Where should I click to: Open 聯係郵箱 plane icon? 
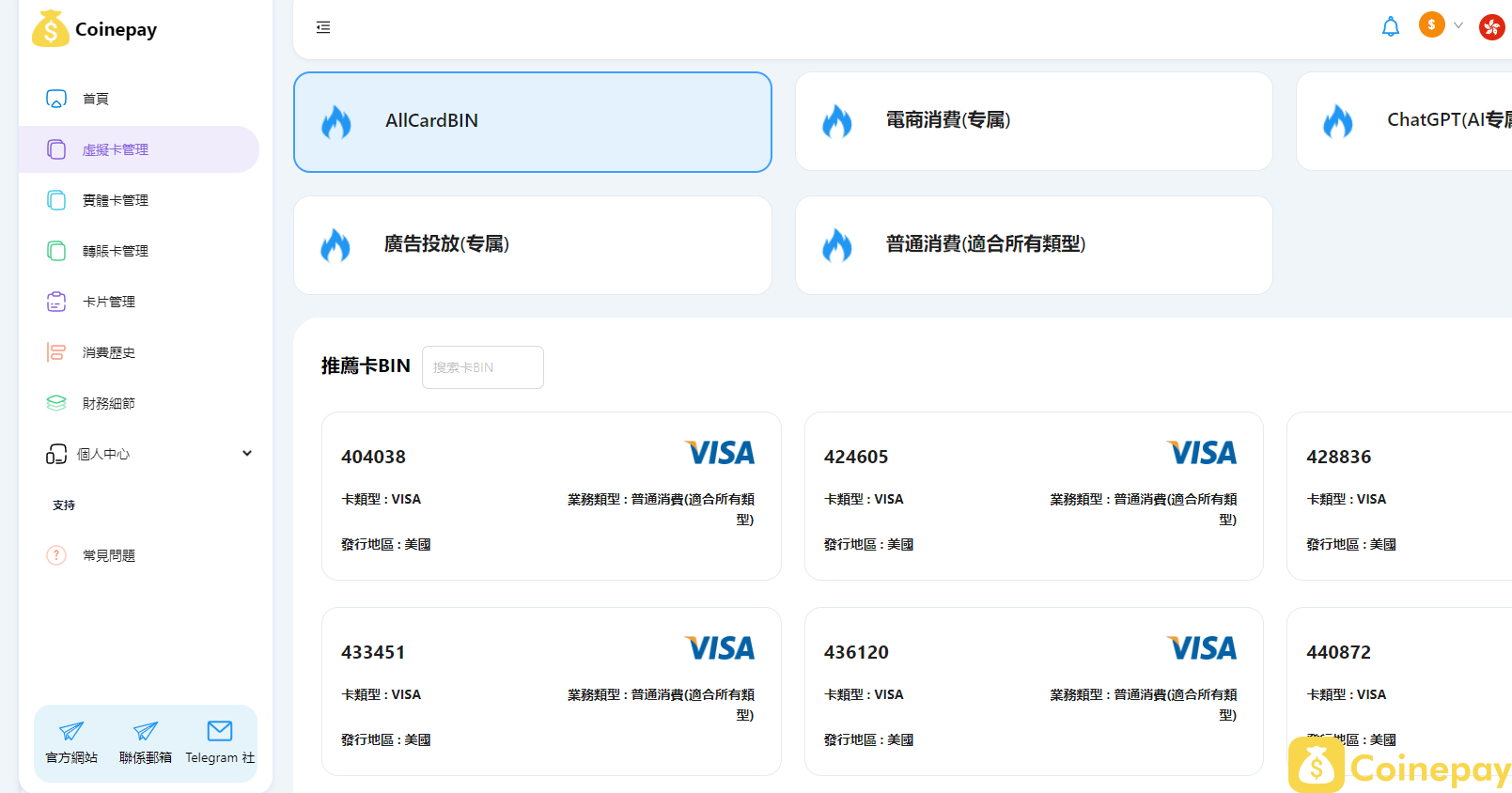[146, 731]
